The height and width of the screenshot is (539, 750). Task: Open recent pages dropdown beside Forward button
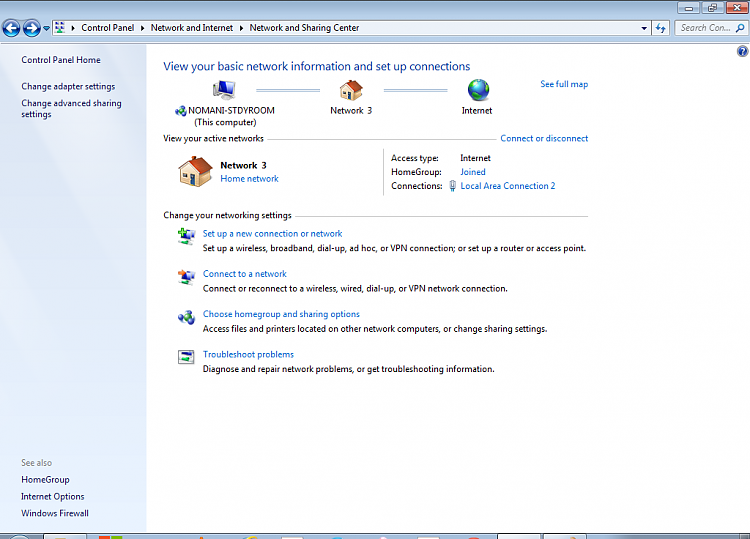[46, 28]
